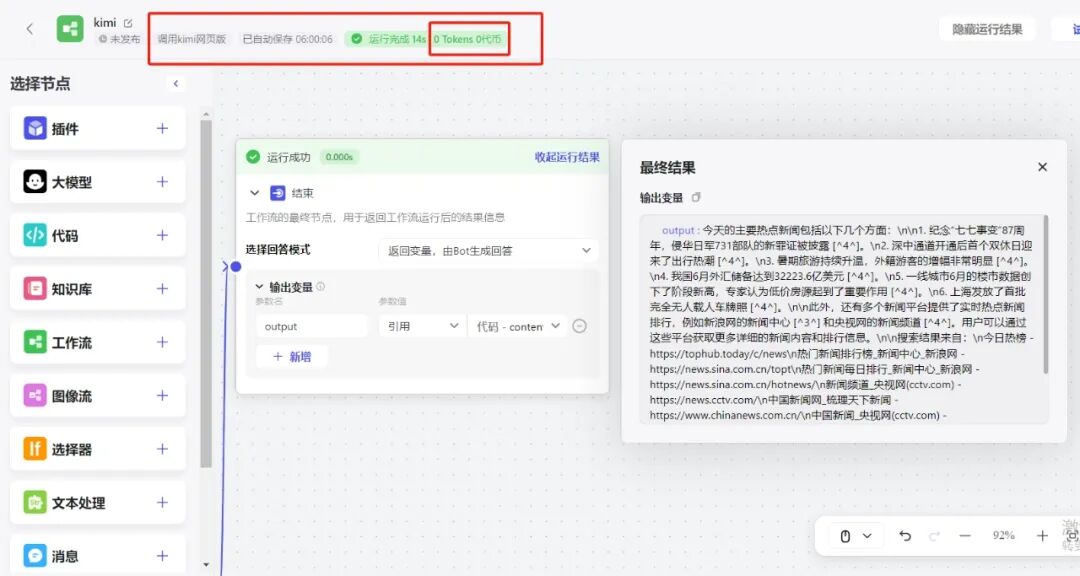Viewport: 1080px width, 576px height.
Task: Add a 代码 node with plus
Action: (162, 235)
